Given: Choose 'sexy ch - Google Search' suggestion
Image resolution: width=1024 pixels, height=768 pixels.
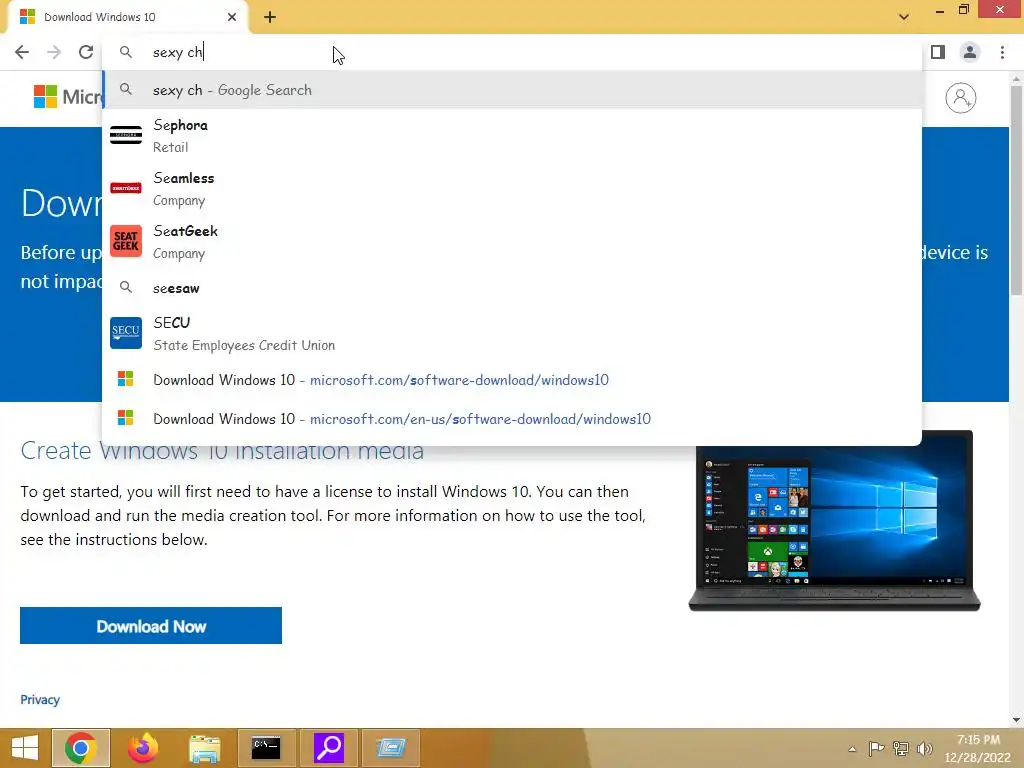Looking at the screenshot, I should [x=512, y=90].
